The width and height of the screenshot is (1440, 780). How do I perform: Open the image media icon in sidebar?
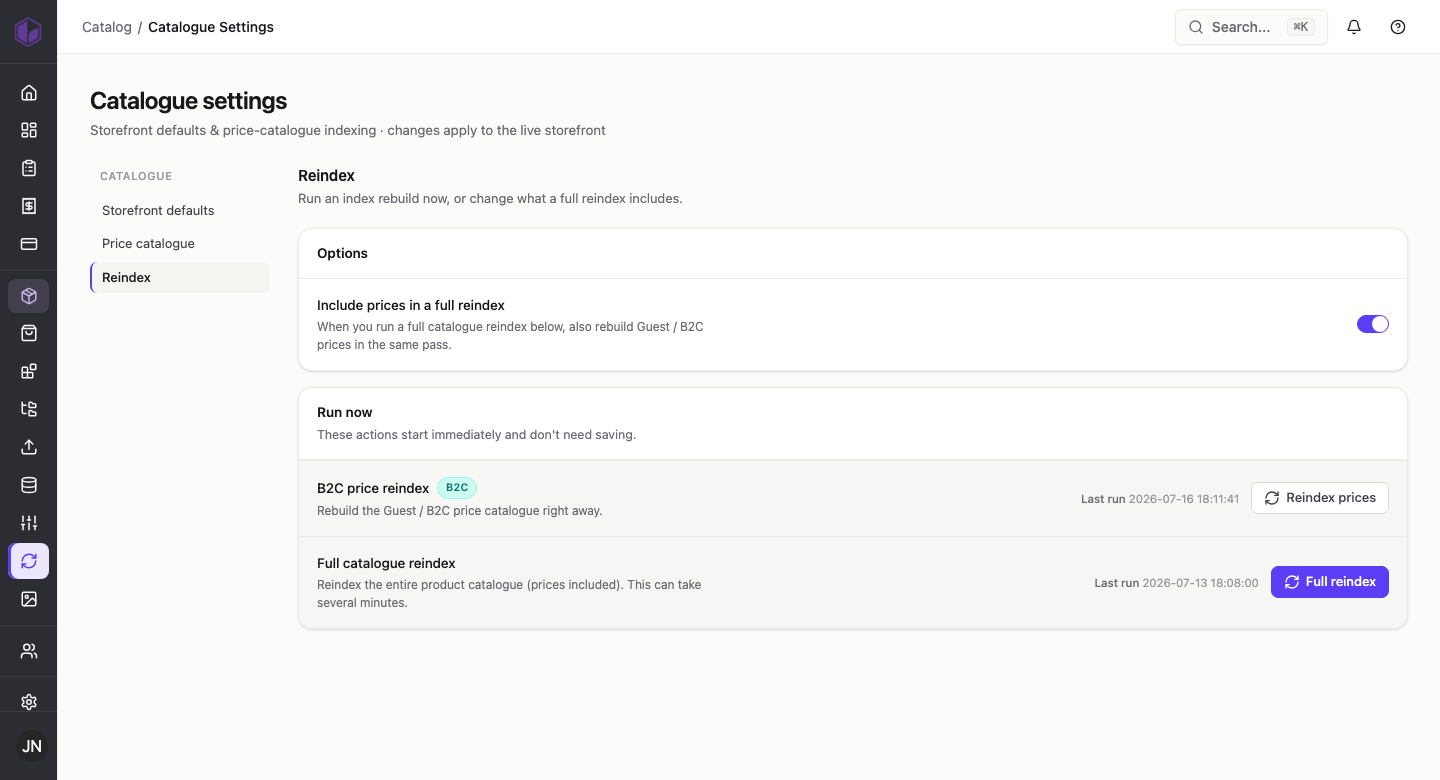coord(29,599)
